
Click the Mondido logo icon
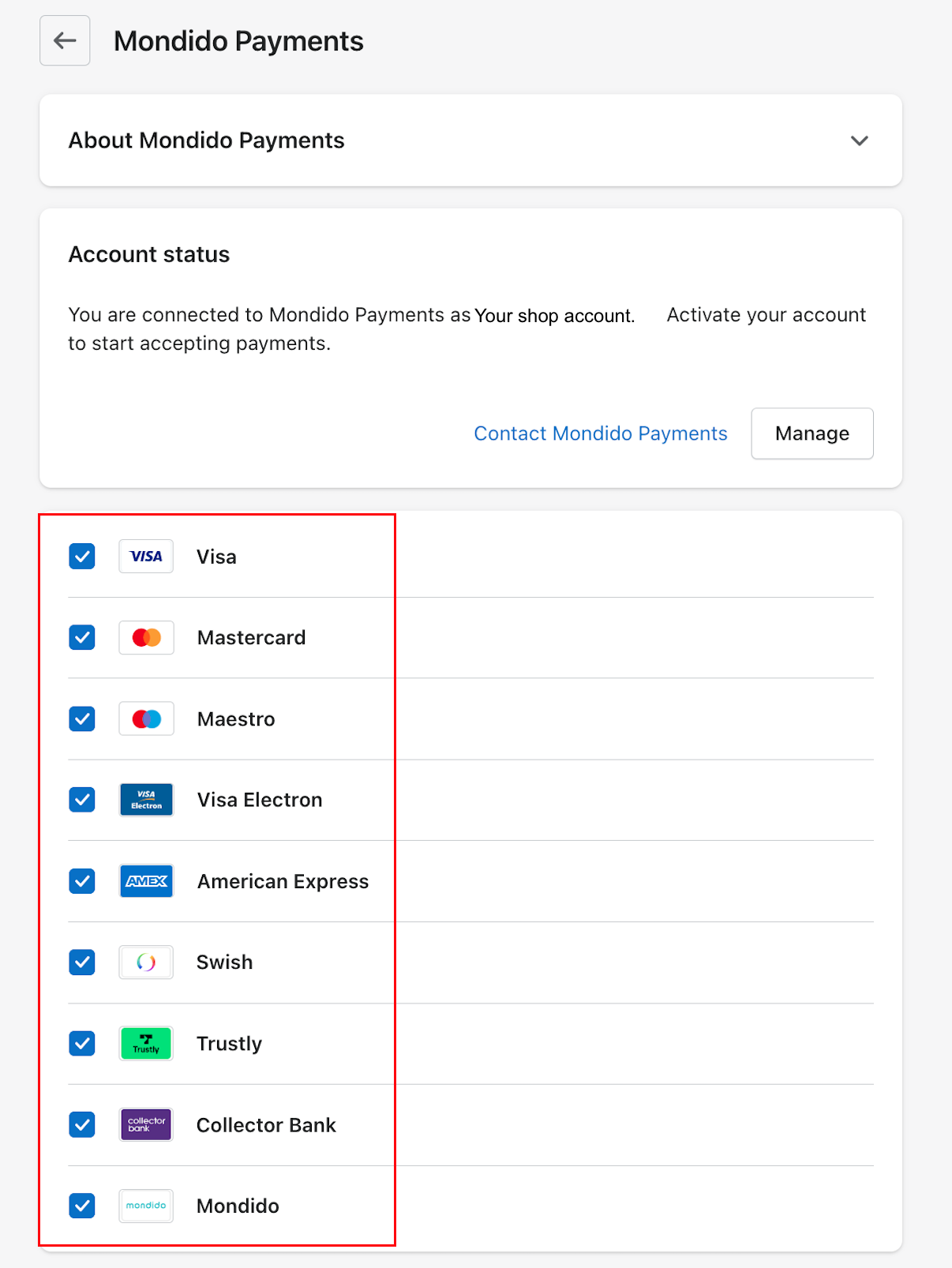146,1206
